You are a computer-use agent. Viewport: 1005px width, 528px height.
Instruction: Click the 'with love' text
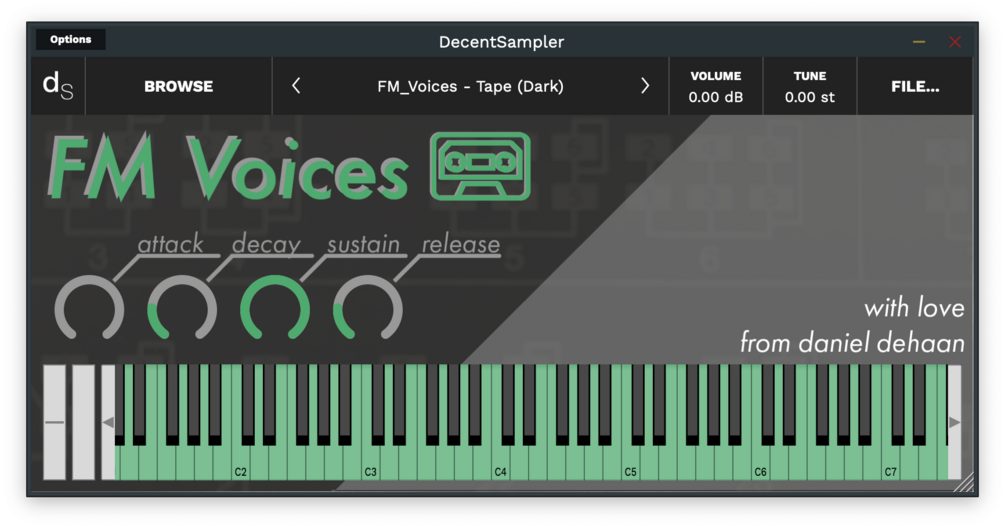(914, 308)
